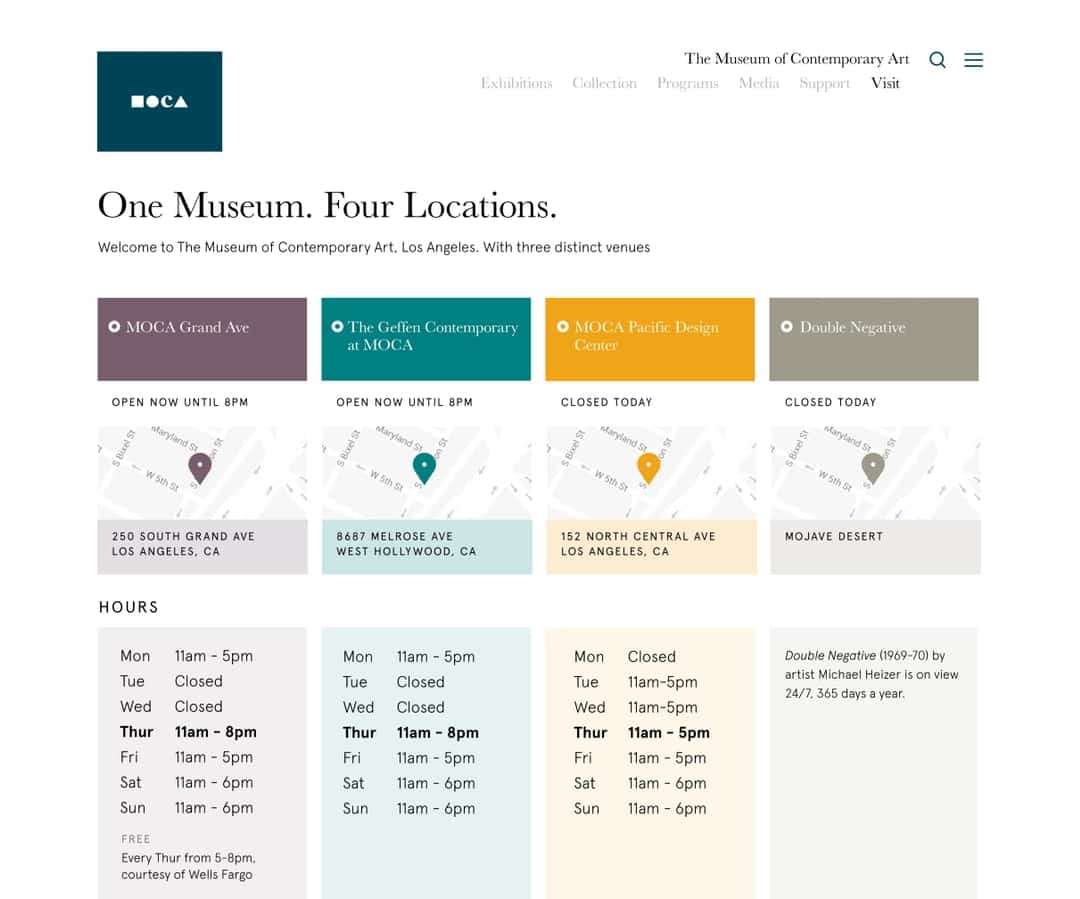Click the MOCA logo
This screenshot has height=899, width=1080.
click(x=159, y=101)
